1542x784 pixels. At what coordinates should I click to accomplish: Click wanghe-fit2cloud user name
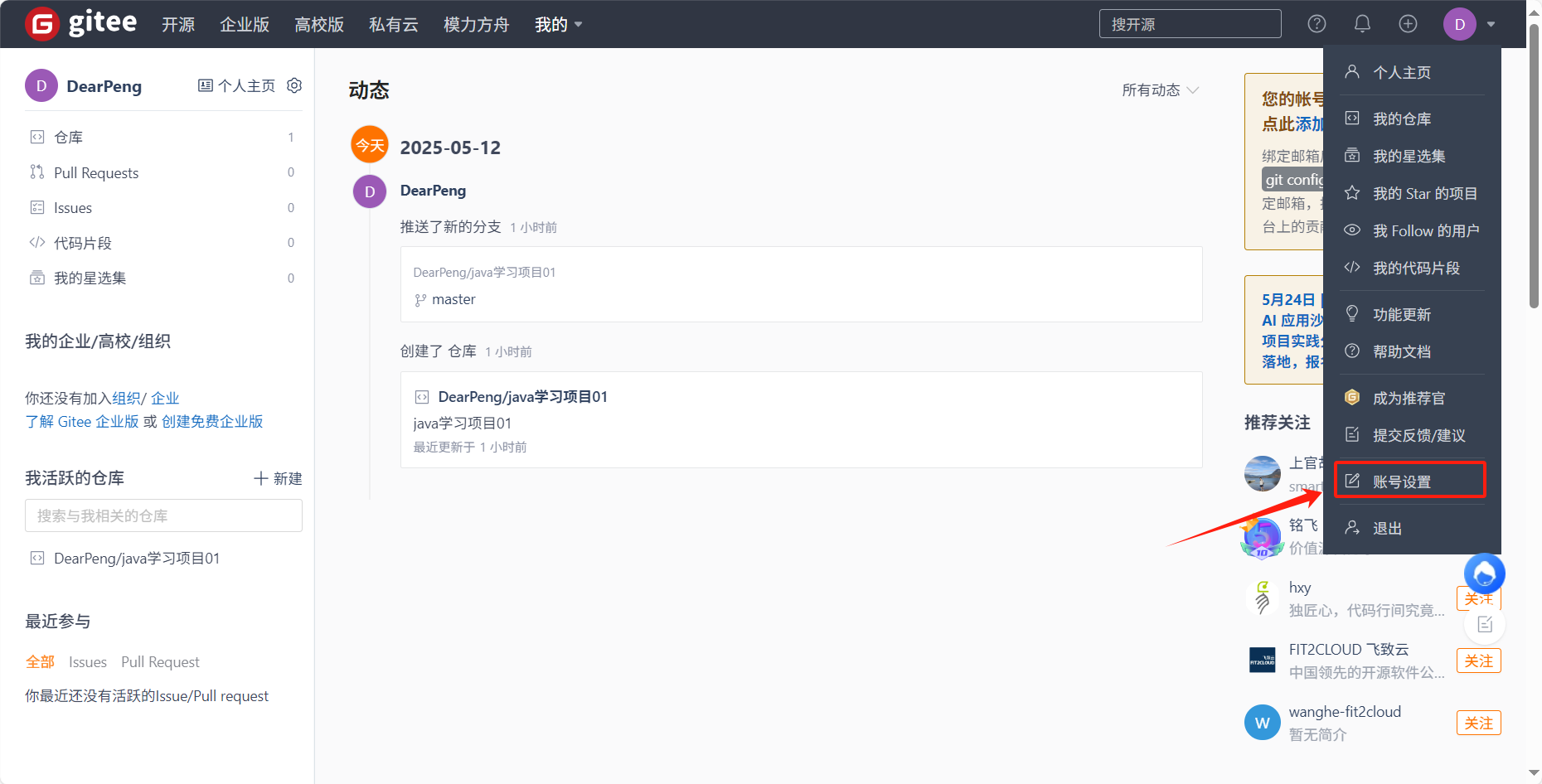point(1345,712)
